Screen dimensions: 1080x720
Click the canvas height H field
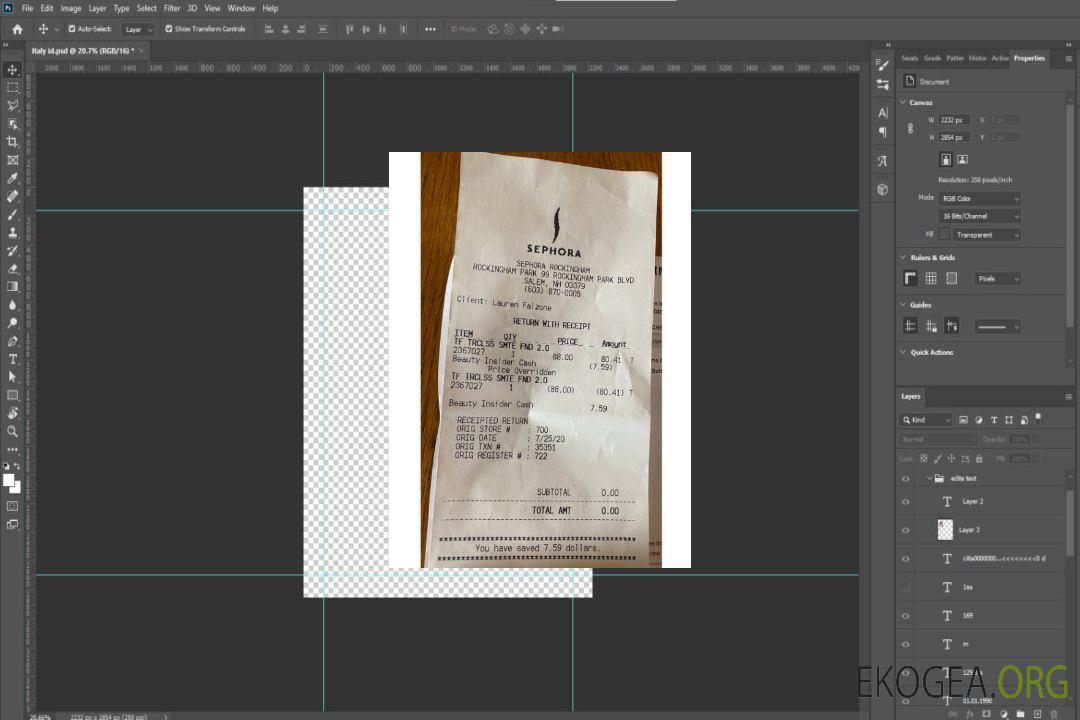[x=954, y=138]
